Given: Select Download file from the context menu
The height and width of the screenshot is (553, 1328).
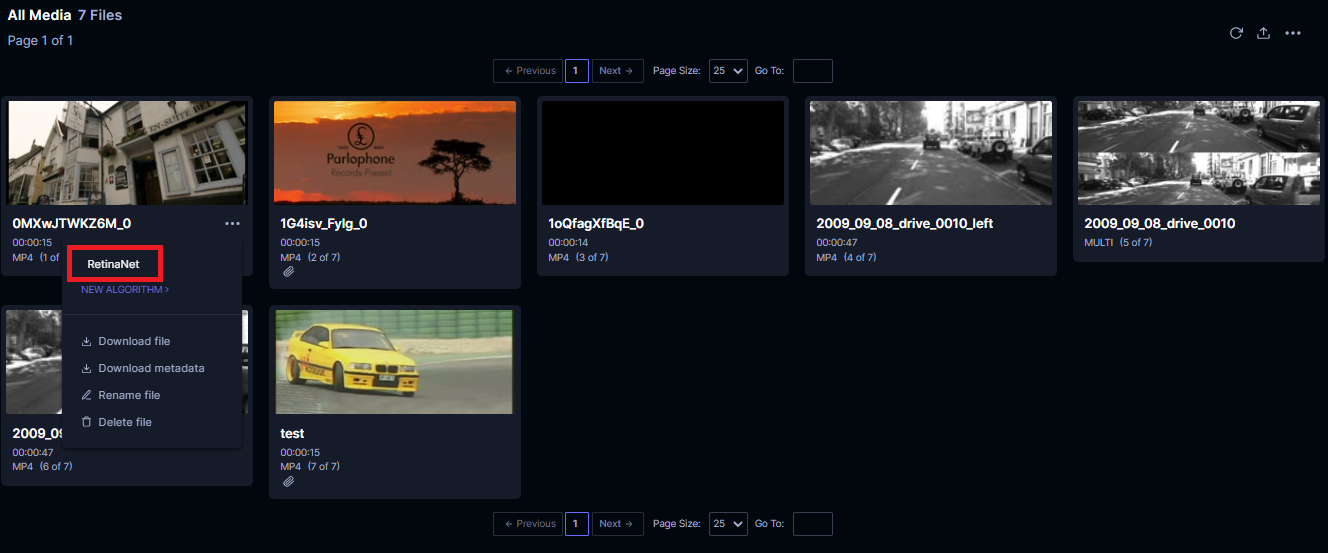Looking at the screenshot, I should [x=134, y=341].
